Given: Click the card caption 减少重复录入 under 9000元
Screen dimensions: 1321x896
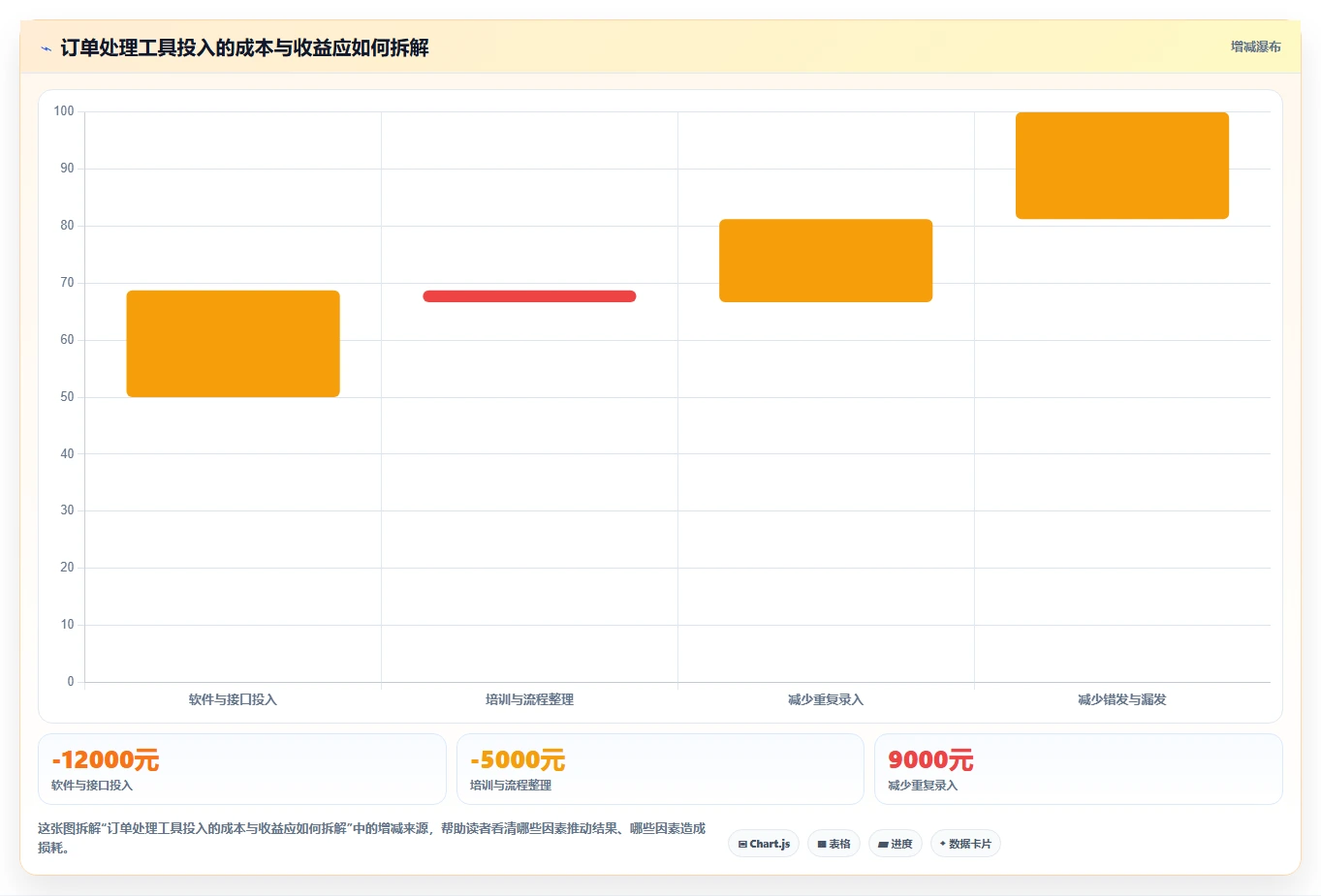Looking at the screenshot, I should click(923, 786).
